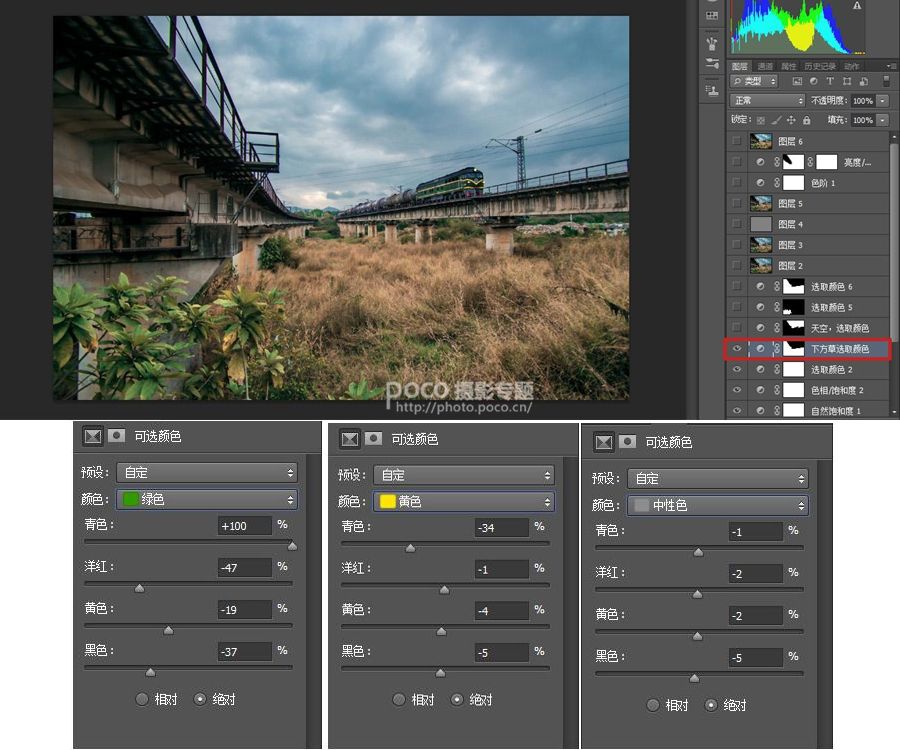The width and height of the screenshot is (900, 750).
Task: Open the 正常 blend mode dropdown
Action: click(767, 100)
